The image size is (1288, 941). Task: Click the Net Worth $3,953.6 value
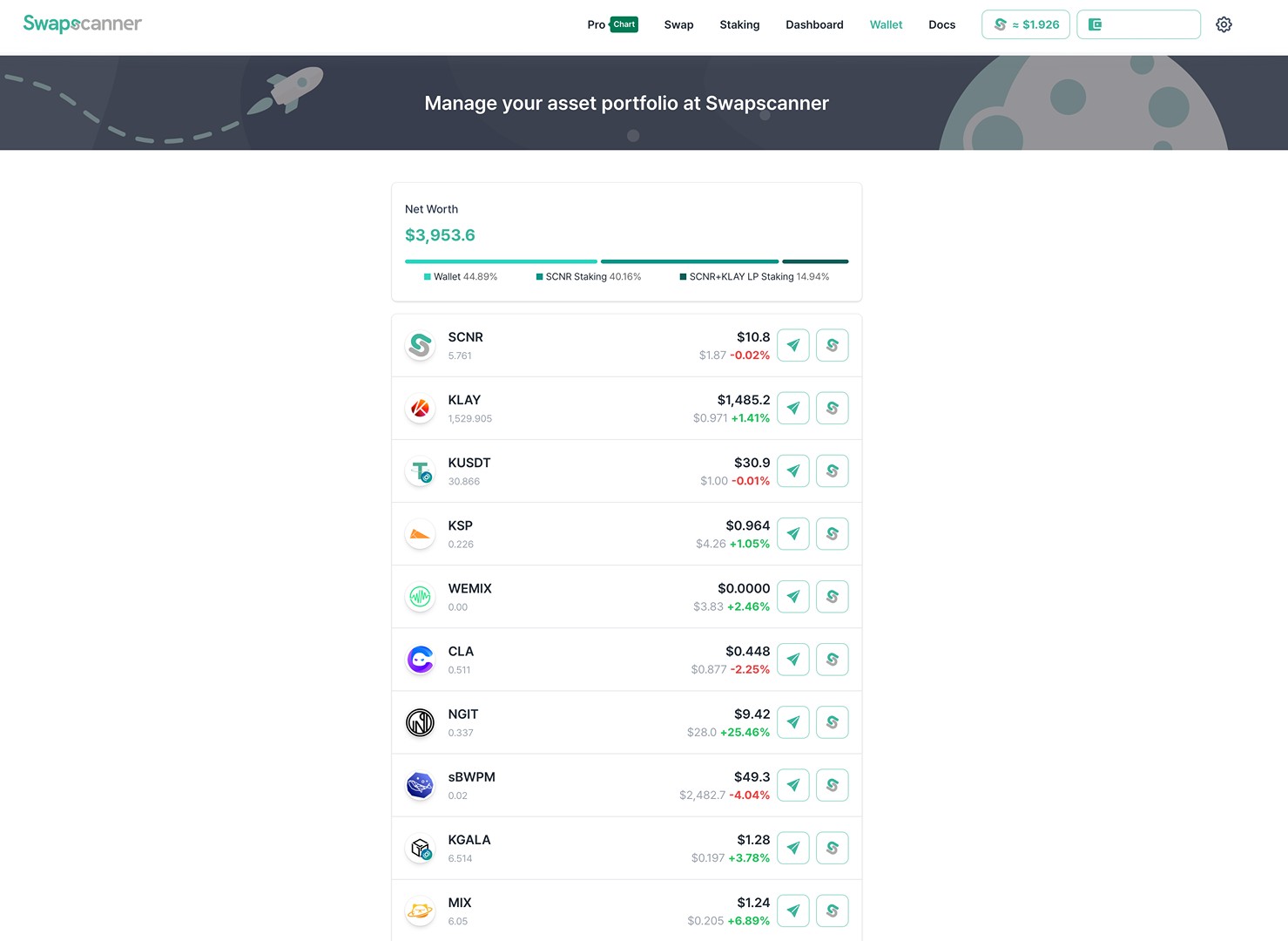point(440,235)
